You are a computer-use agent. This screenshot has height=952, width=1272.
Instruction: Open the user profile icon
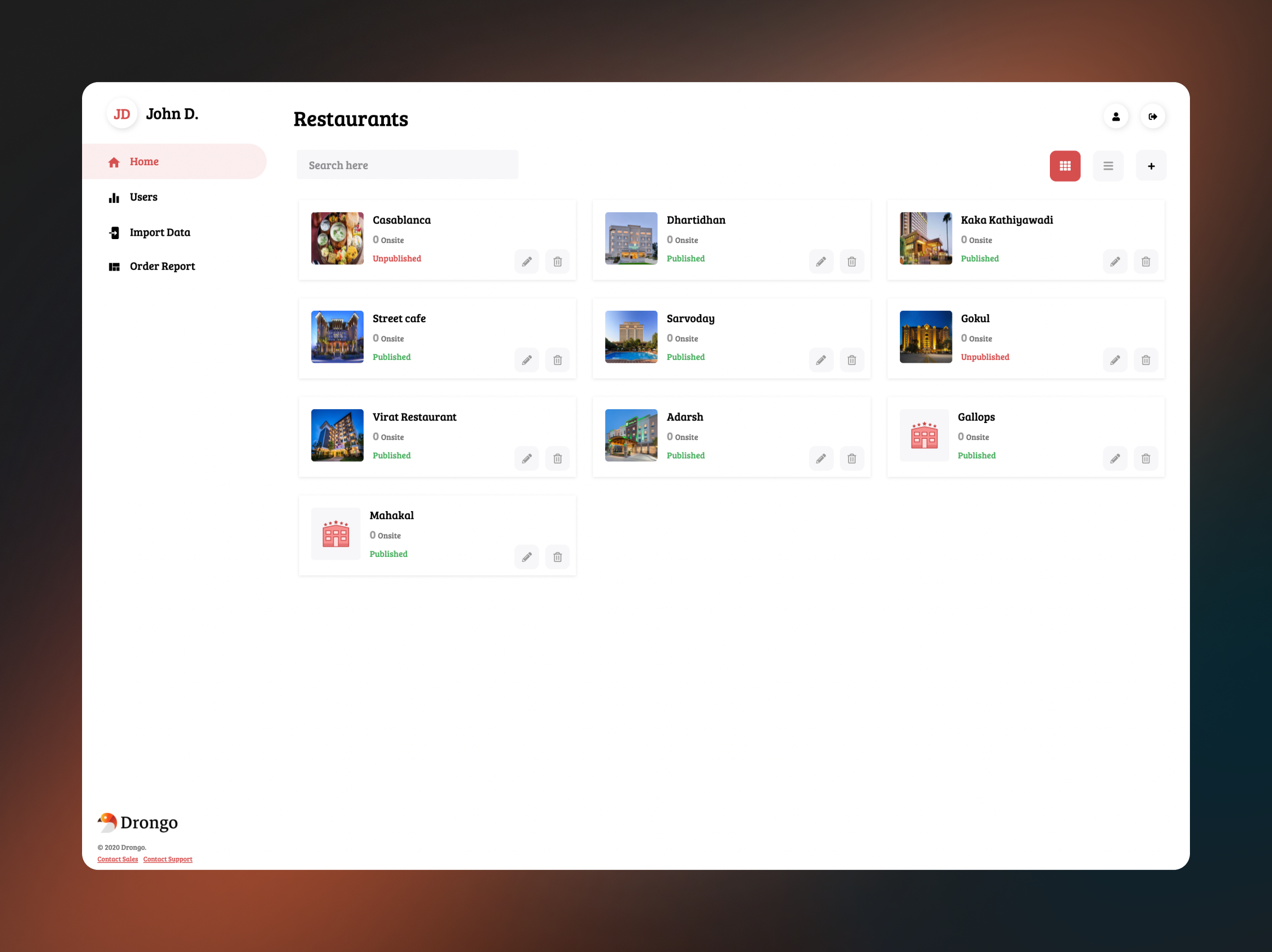coord(1116,117)
